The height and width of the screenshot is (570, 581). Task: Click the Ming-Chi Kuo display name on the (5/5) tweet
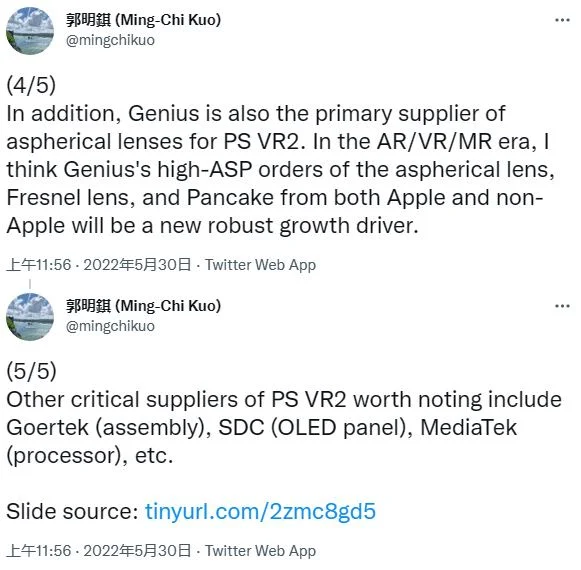143,306
